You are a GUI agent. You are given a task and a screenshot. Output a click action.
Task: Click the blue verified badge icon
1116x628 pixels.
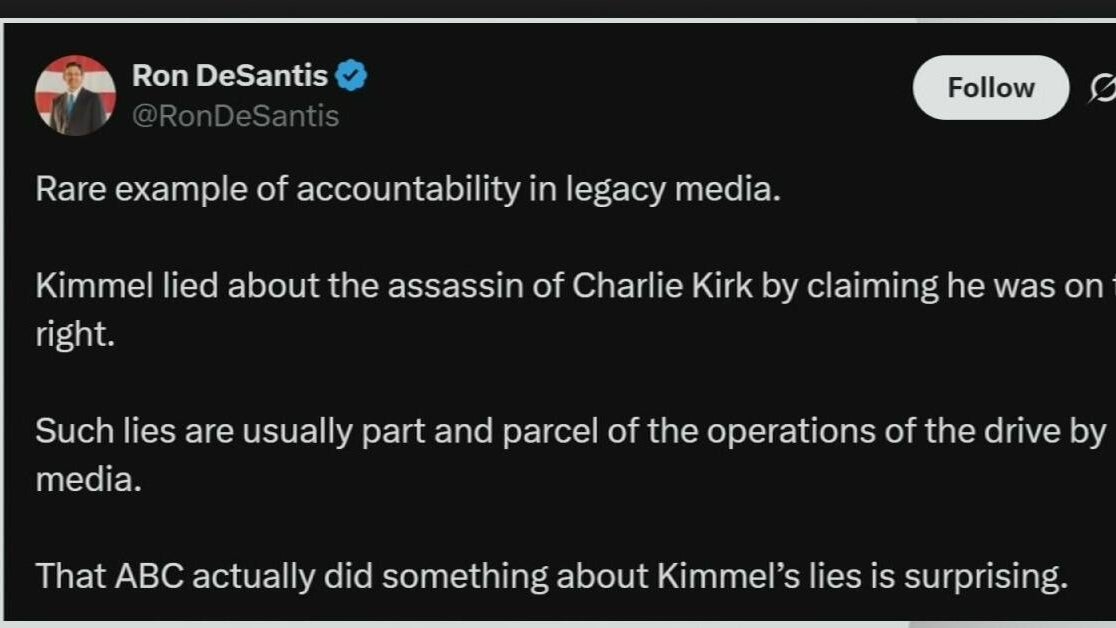(351, 75)
